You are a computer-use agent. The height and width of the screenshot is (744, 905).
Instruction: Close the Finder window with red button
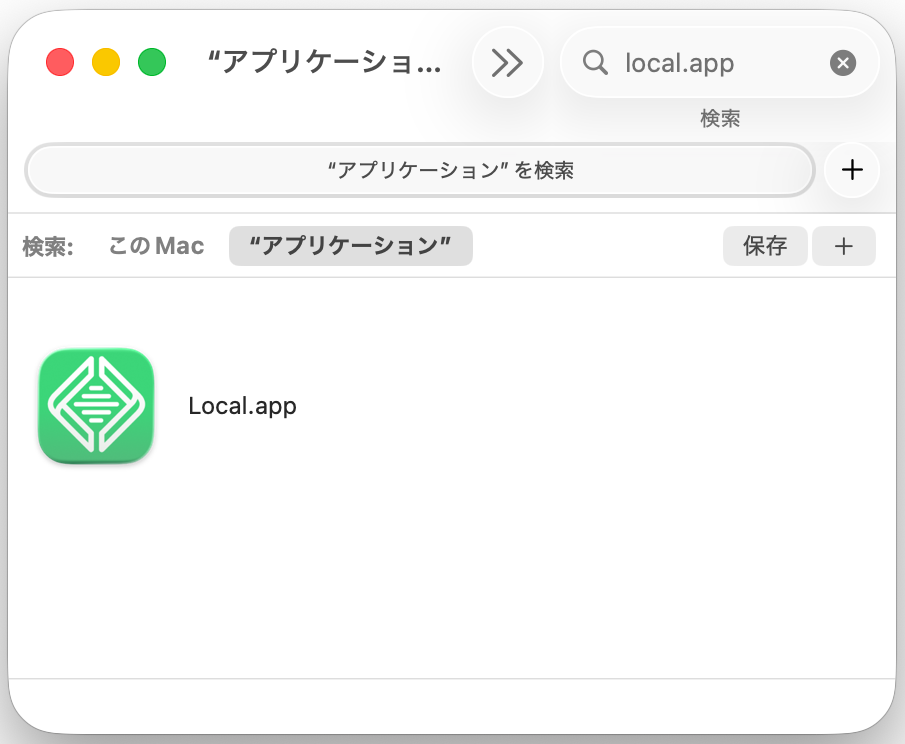[x=60, y=62]
